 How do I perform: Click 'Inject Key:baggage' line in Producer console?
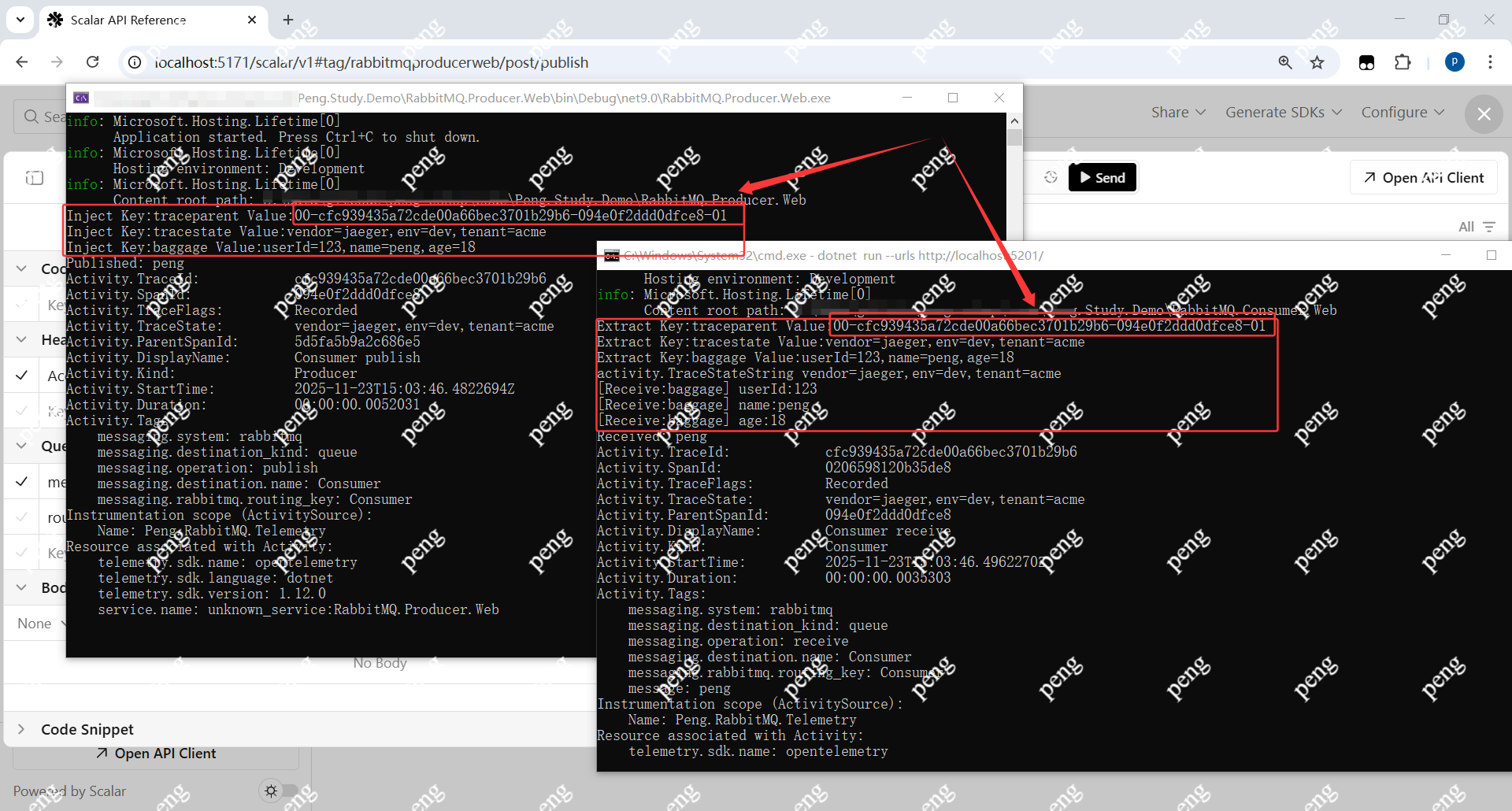point(271,247)
